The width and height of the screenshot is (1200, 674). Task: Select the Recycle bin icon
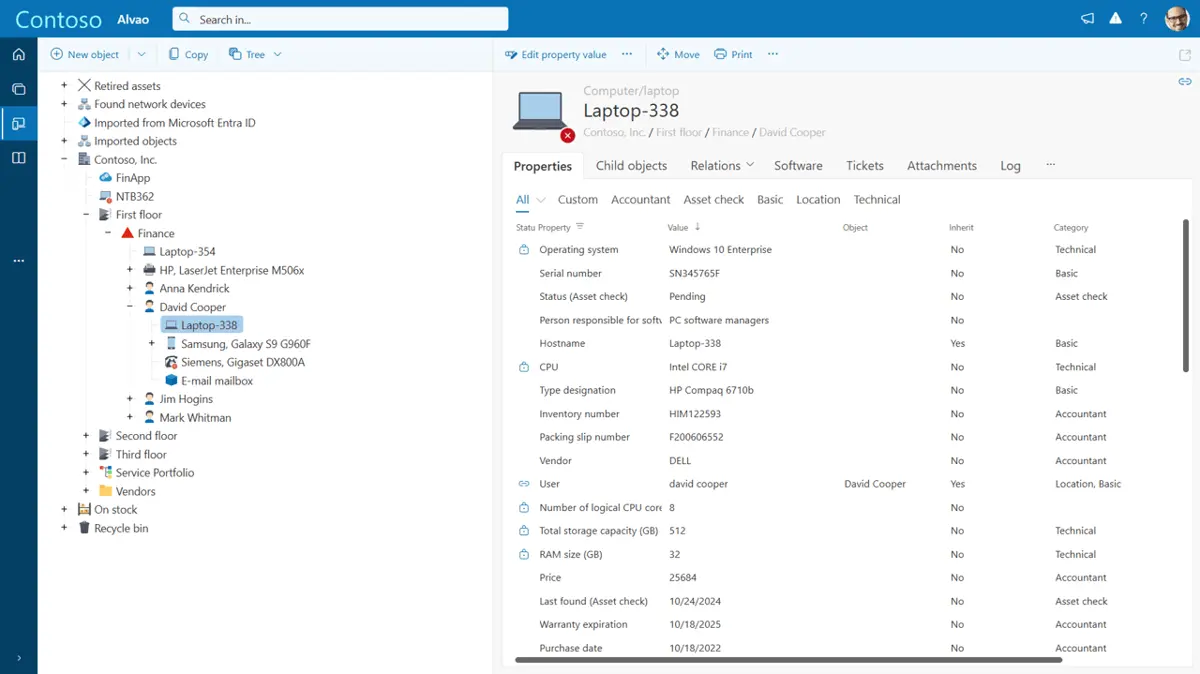pyautogui.click(x=85, y=528)
